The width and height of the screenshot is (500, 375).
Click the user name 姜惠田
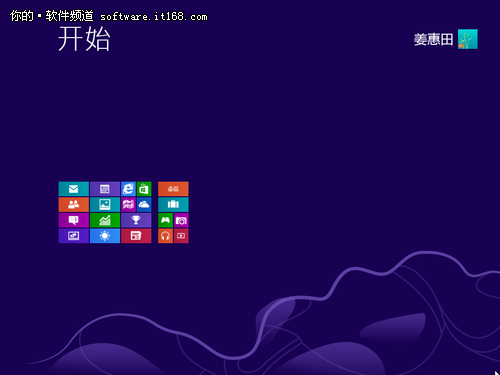433,40
